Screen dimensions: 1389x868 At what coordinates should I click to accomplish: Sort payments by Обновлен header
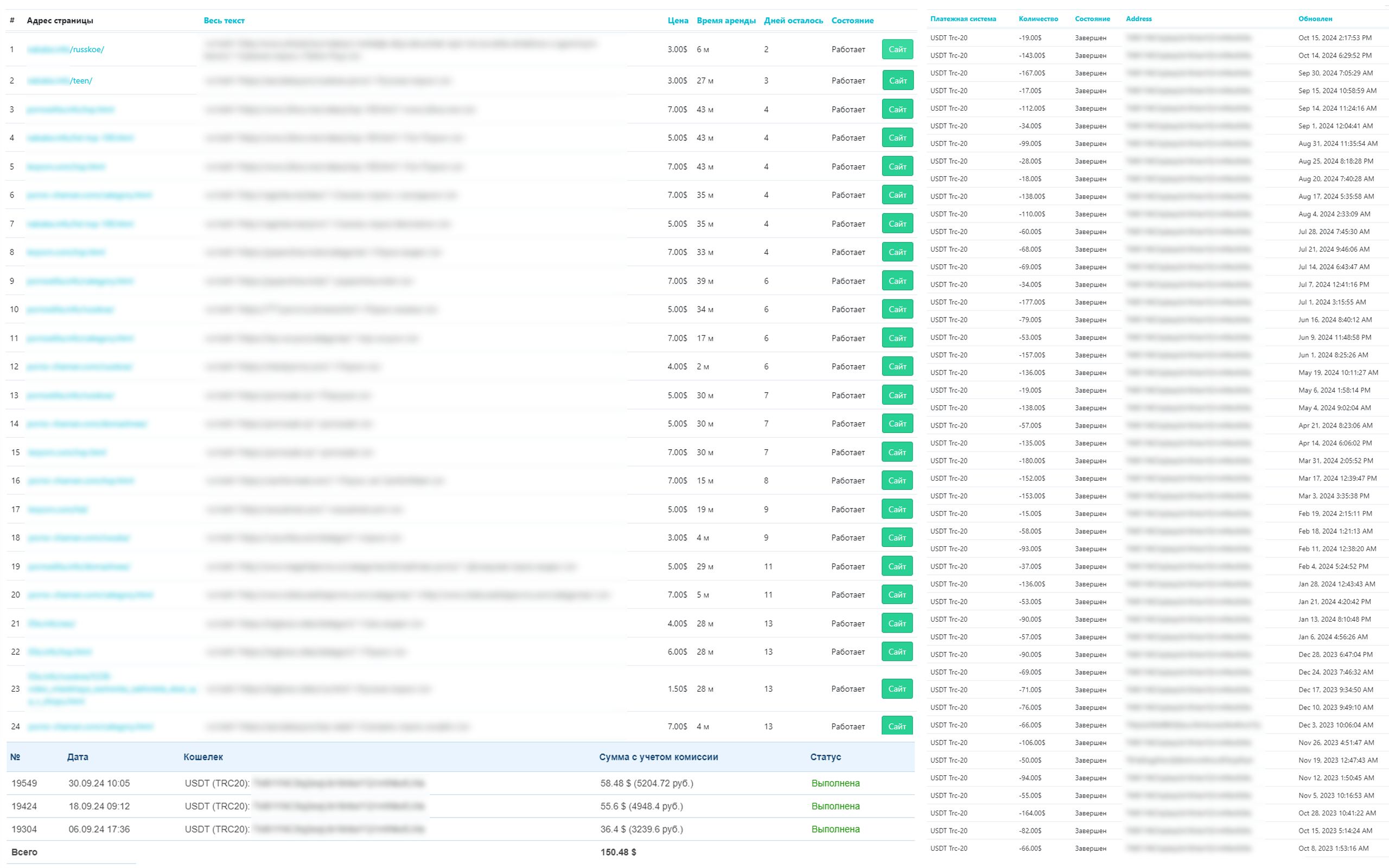[x=1316, y=19]
